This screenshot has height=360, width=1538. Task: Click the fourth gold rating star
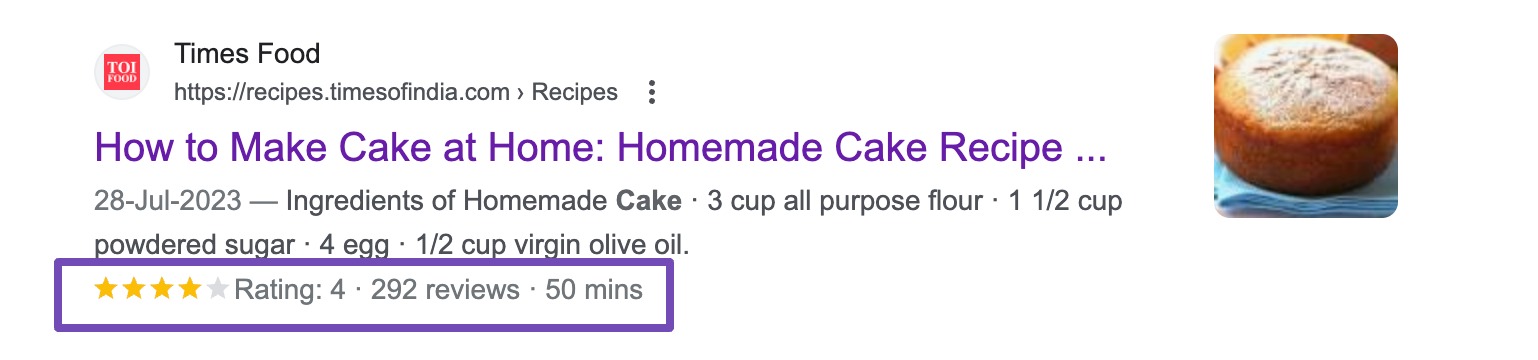click(189, 290)
